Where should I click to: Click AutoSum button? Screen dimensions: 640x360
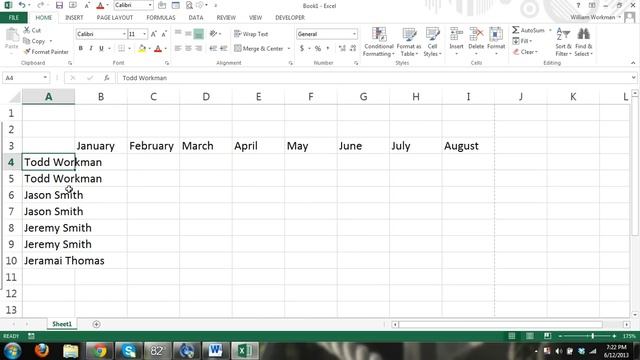pos(528,30)
